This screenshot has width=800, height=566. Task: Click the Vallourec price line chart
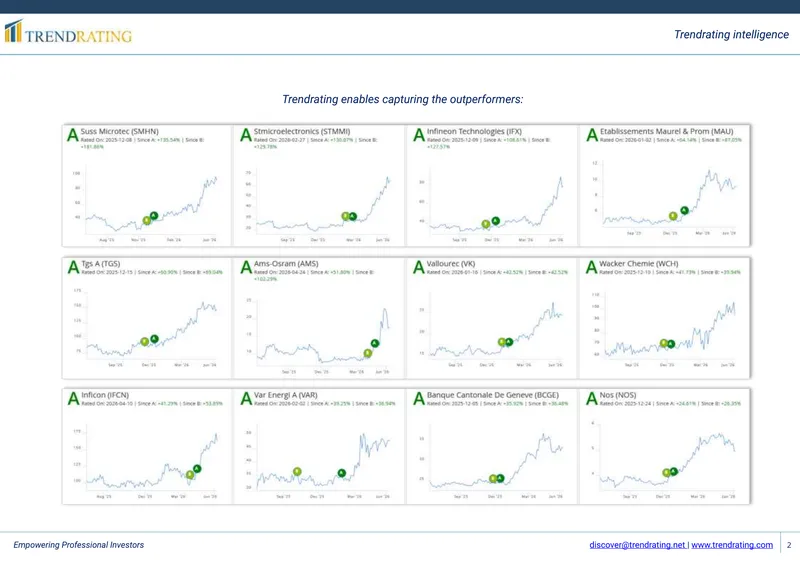pos(493,329)
